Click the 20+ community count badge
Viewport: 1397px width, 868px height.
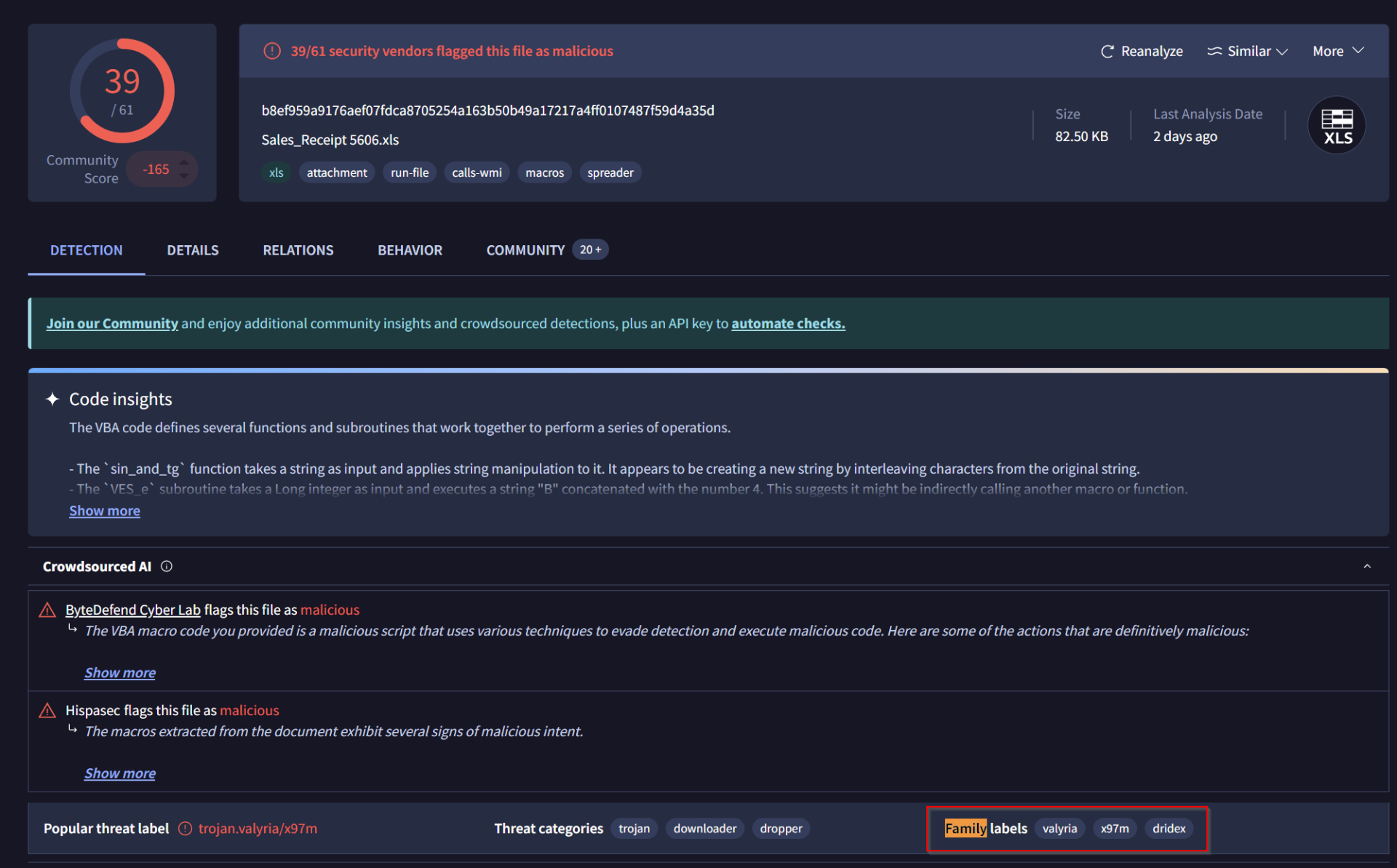[590, 250]
